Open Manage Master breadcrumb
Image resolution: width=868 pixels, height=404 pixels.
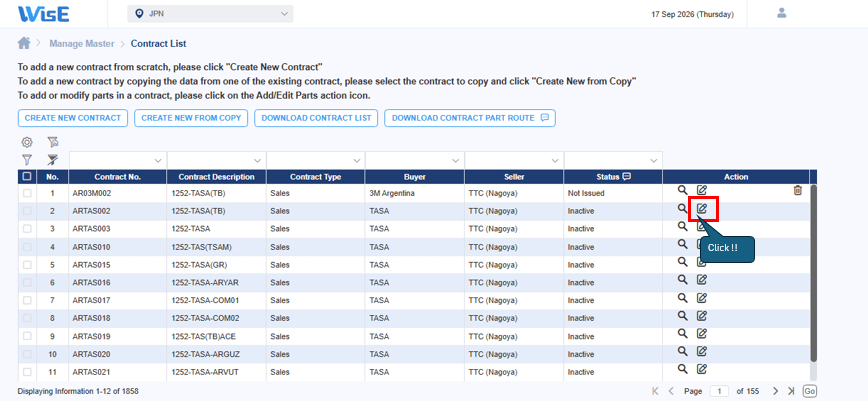click(82, 44)
